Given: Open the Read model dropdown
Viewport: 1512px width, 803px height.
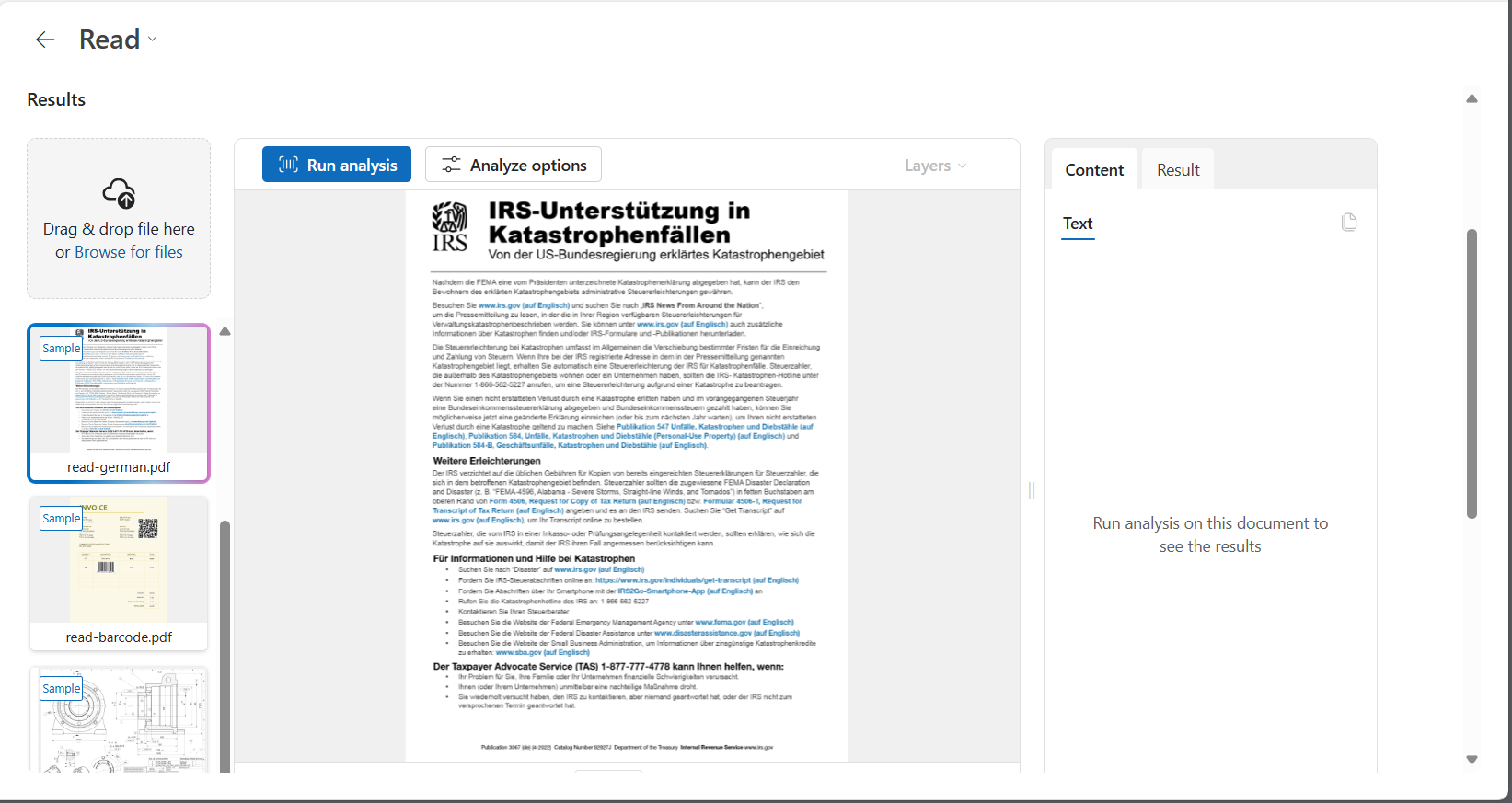Looking at the screenshot, I should (x=118, y=40).
